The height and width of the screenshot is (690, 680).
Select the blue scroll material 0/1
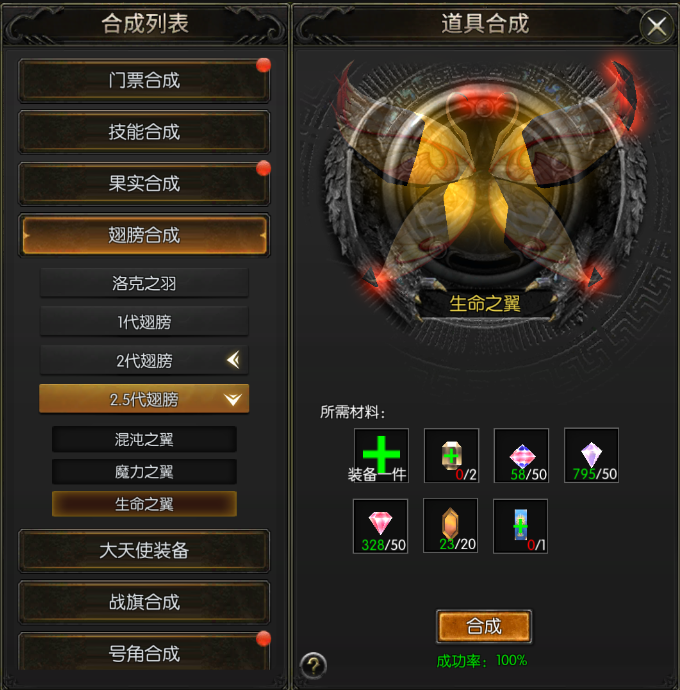pyautogui.click(x=520, y=526)
